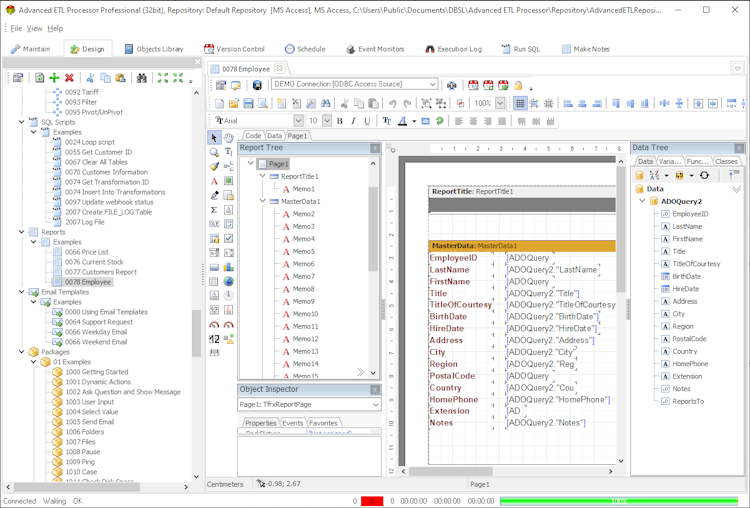Toggle italic text formatting
Viewport: 750px width, 508px height.
[353, 121]
